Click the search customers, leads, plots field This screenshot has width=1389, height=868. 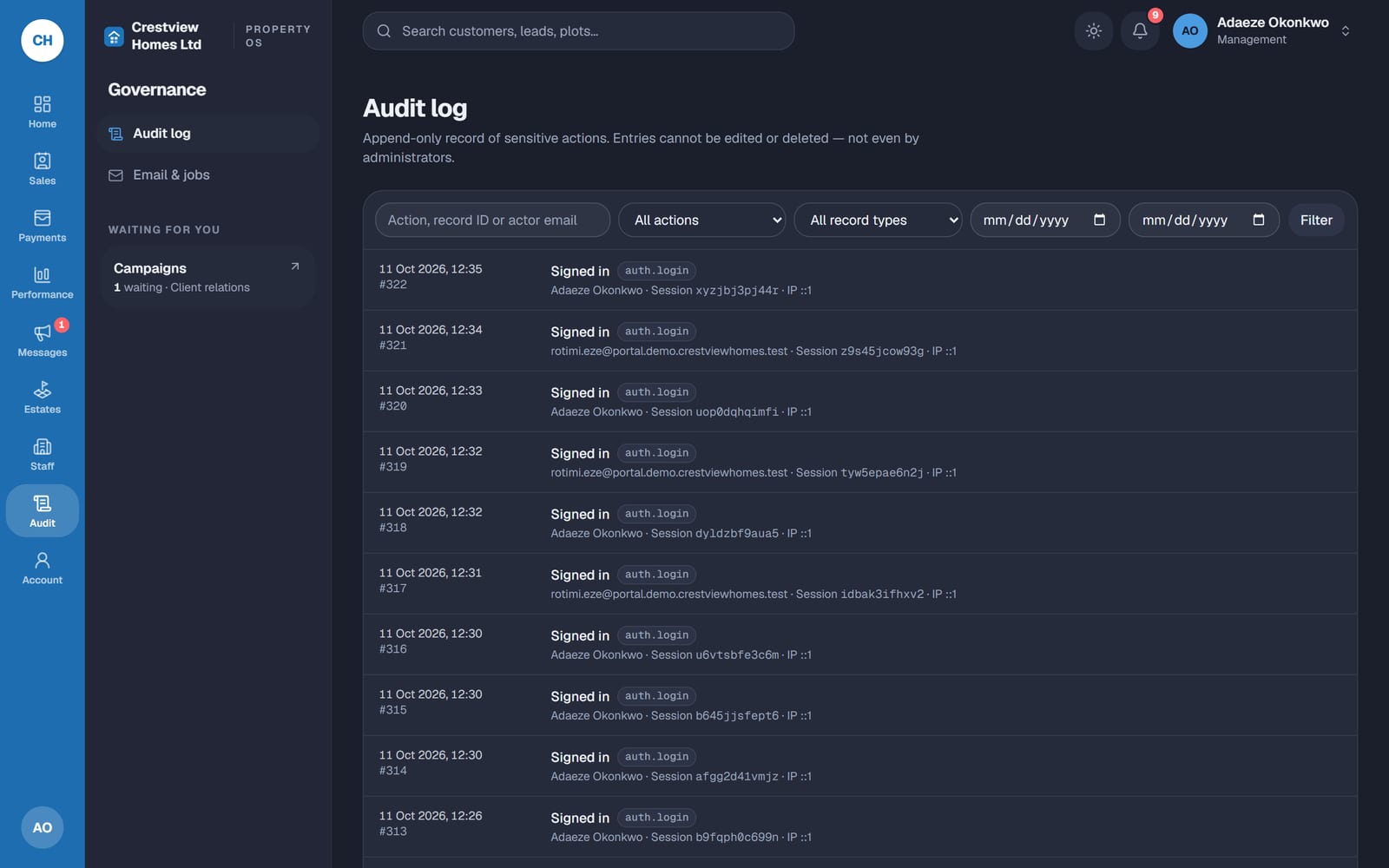[x=578, y=31]
